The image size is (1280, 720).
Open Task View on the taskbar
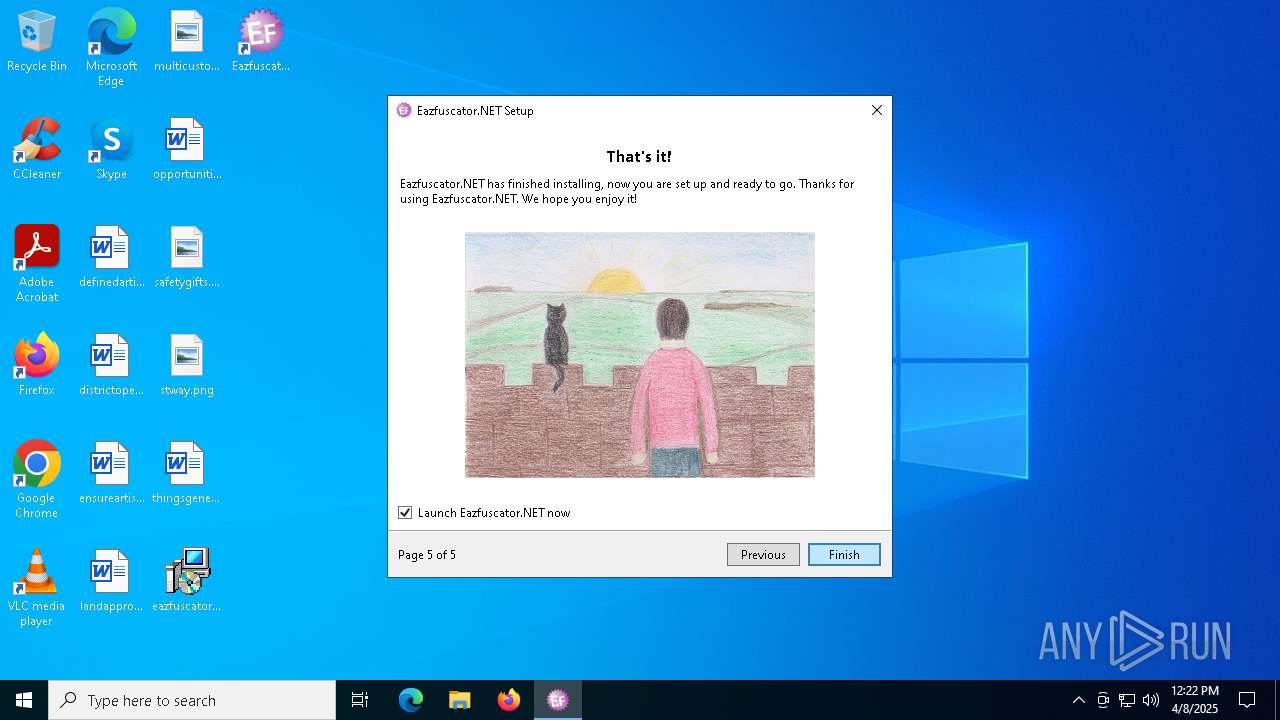[360, 700]
